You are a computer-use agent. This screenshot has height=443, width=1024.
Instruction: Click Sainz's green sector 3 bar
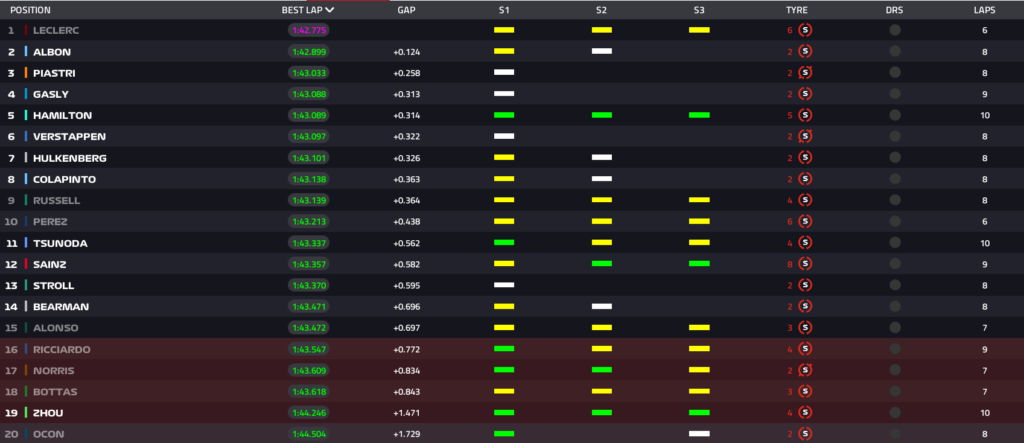(699, 264)
